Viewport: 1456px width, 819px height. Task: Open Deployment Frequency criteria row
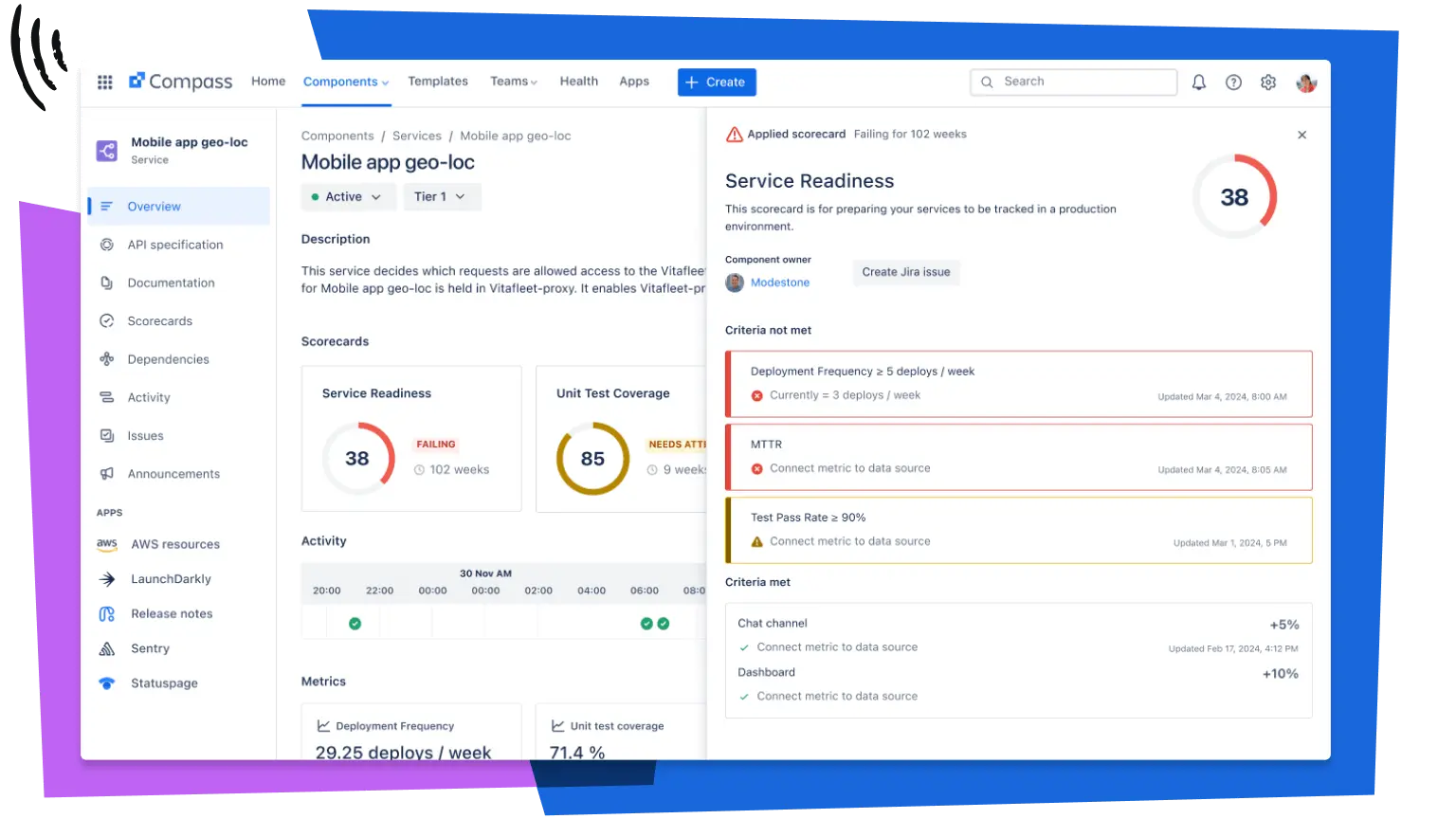[x=1019, y=384]
